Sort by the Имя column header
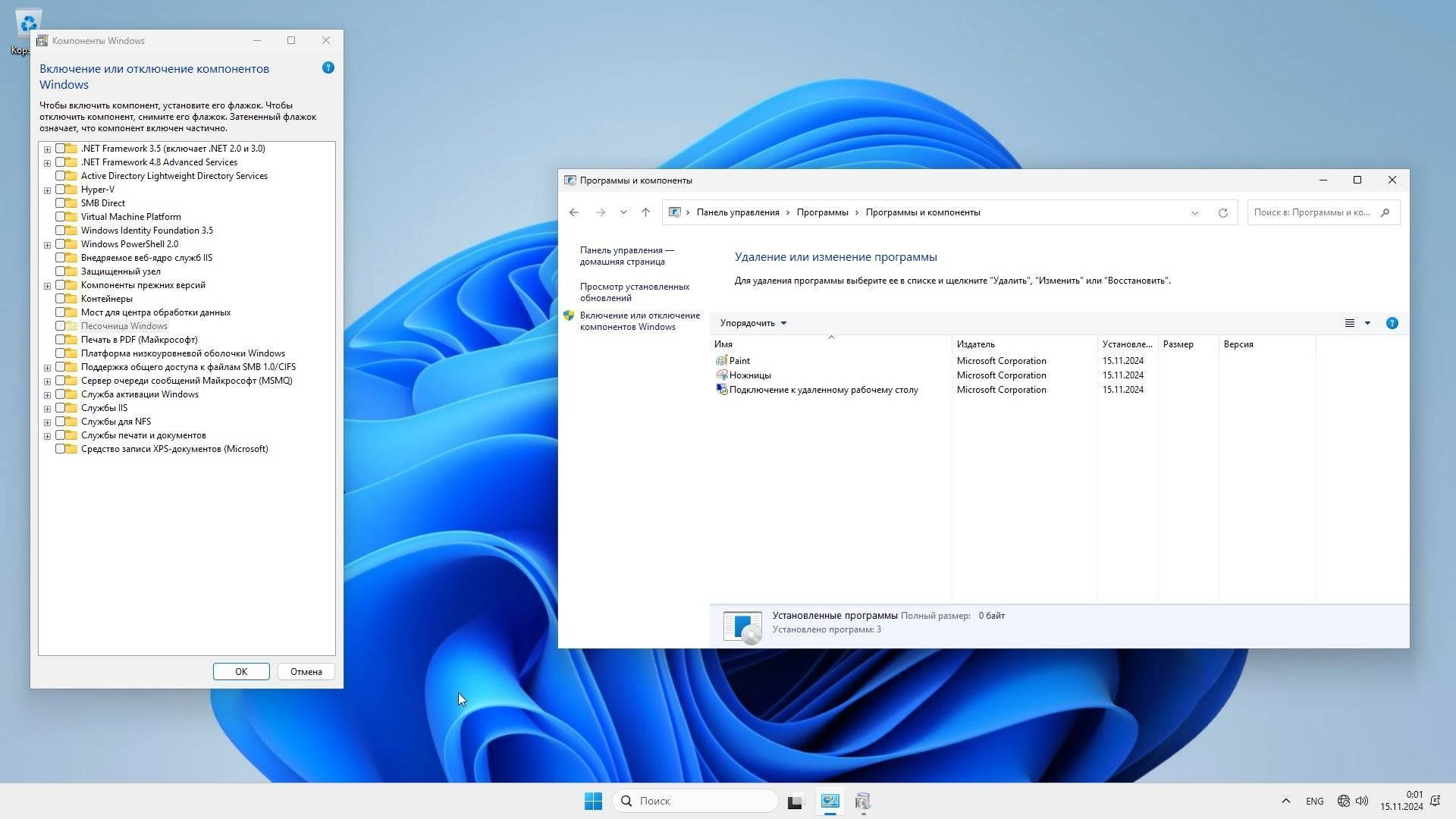 (x=830, y=344)
